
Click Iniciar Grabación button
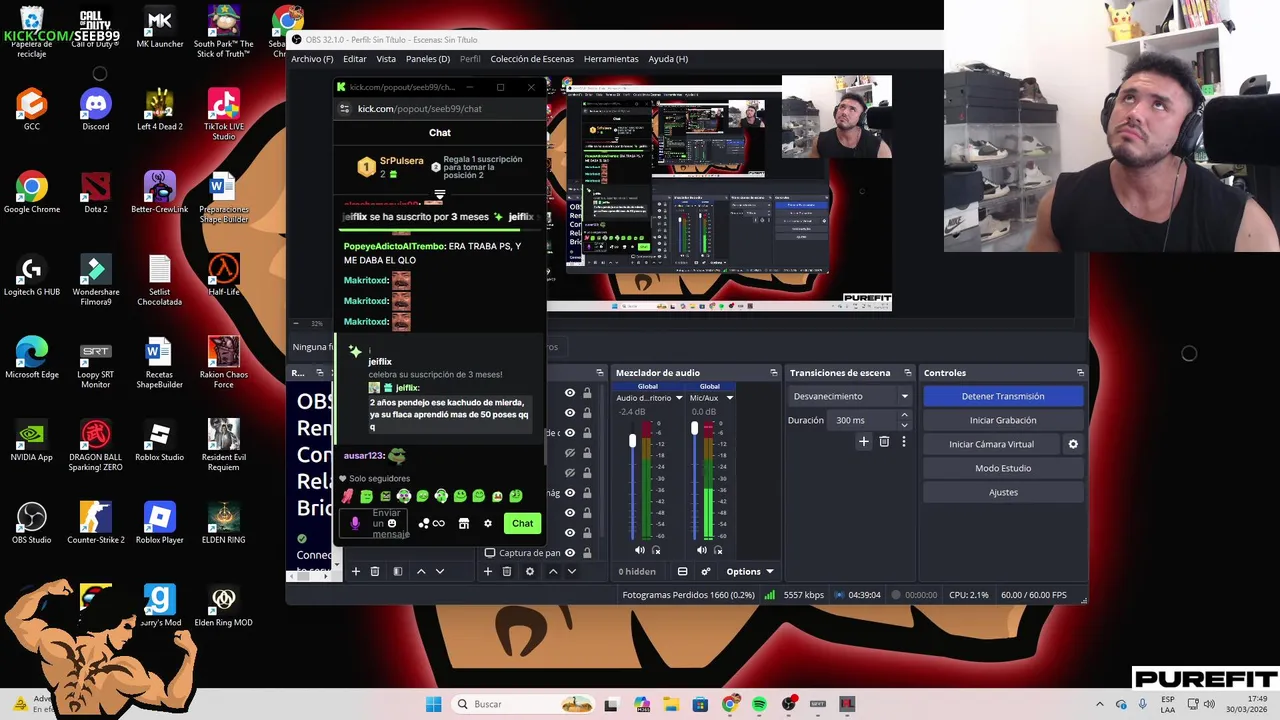(x=1003, y=420)
